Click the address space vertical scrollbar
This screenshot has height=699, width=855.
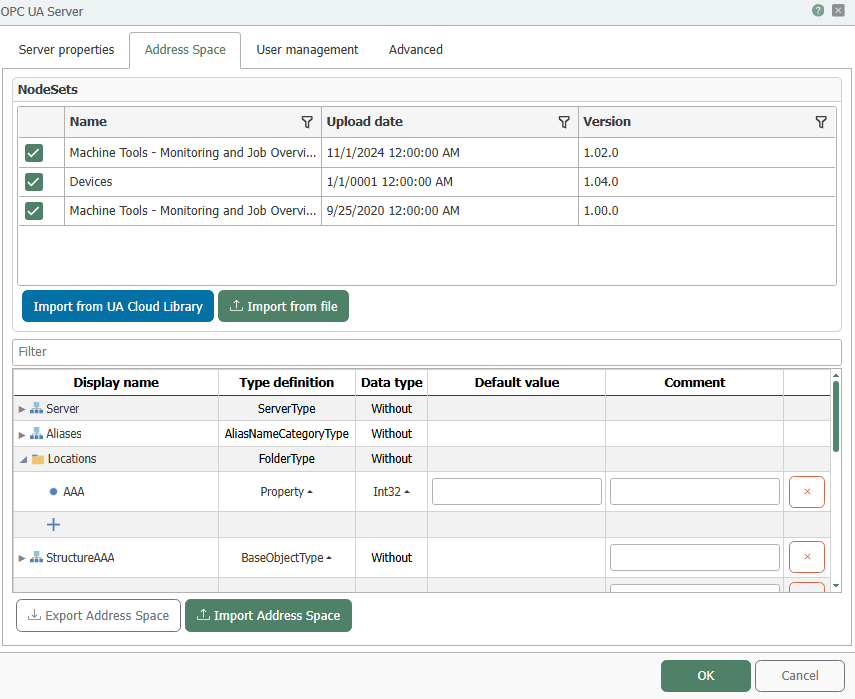[x=836, y=417]
